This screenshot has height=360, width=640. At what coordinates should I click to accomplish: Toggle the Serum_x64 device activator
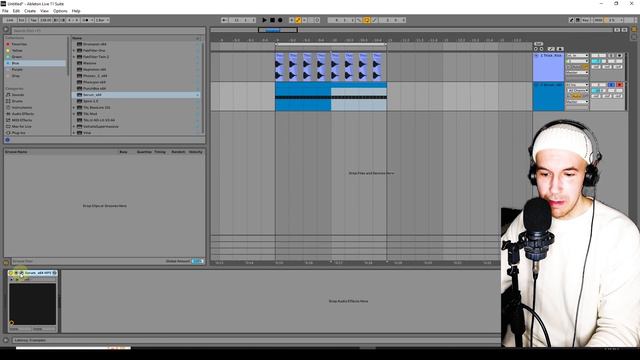click(x=11, y=273)
